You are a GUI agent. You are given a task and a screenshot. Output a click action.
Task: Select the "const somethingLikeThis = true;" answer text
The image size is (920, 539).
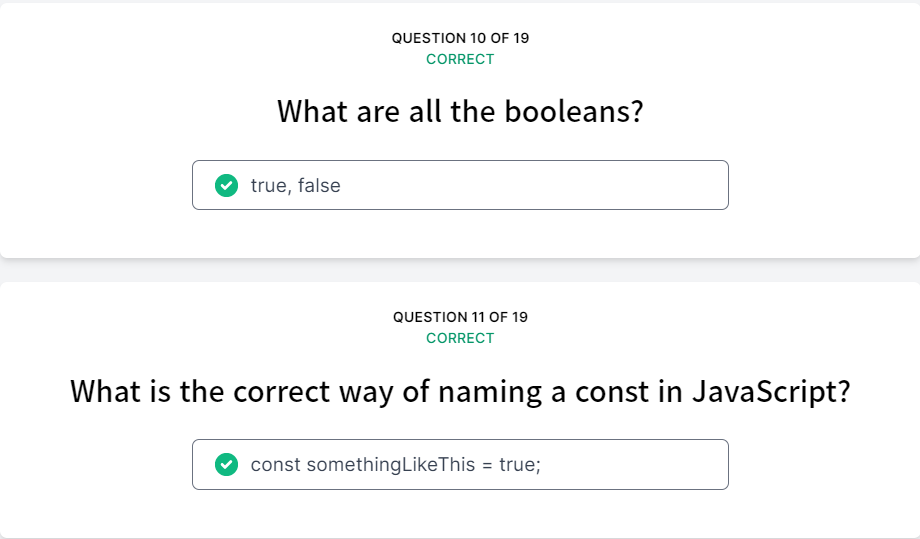tap(395, 464)
